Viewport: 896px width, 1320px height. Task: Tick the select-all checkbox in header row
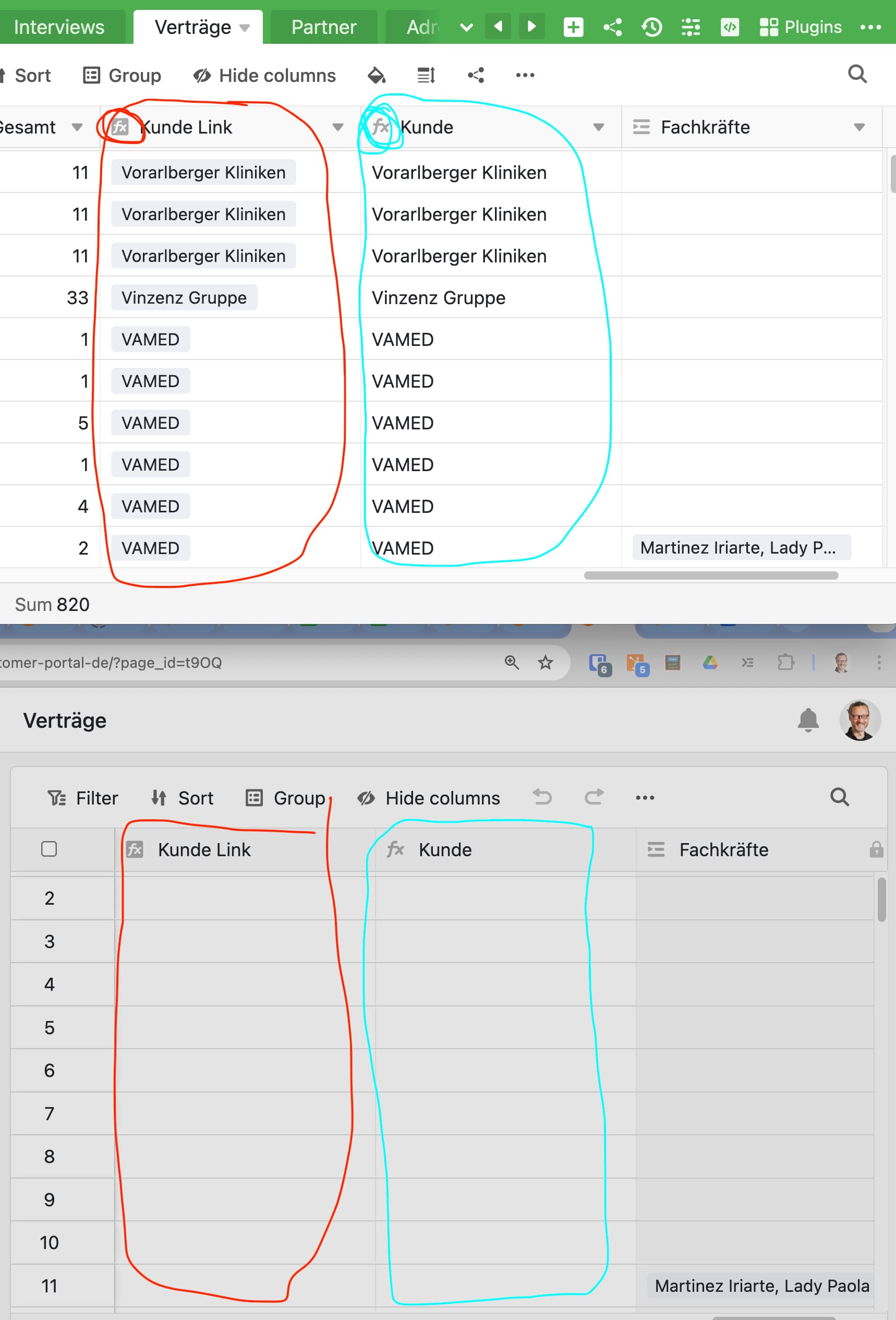click(50, 849)
